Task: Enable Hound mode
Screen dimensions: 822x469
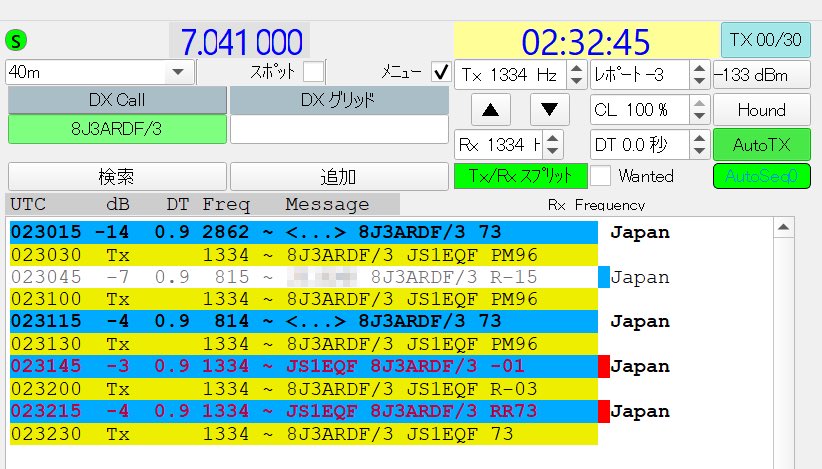Action: [x=762, y=110]
